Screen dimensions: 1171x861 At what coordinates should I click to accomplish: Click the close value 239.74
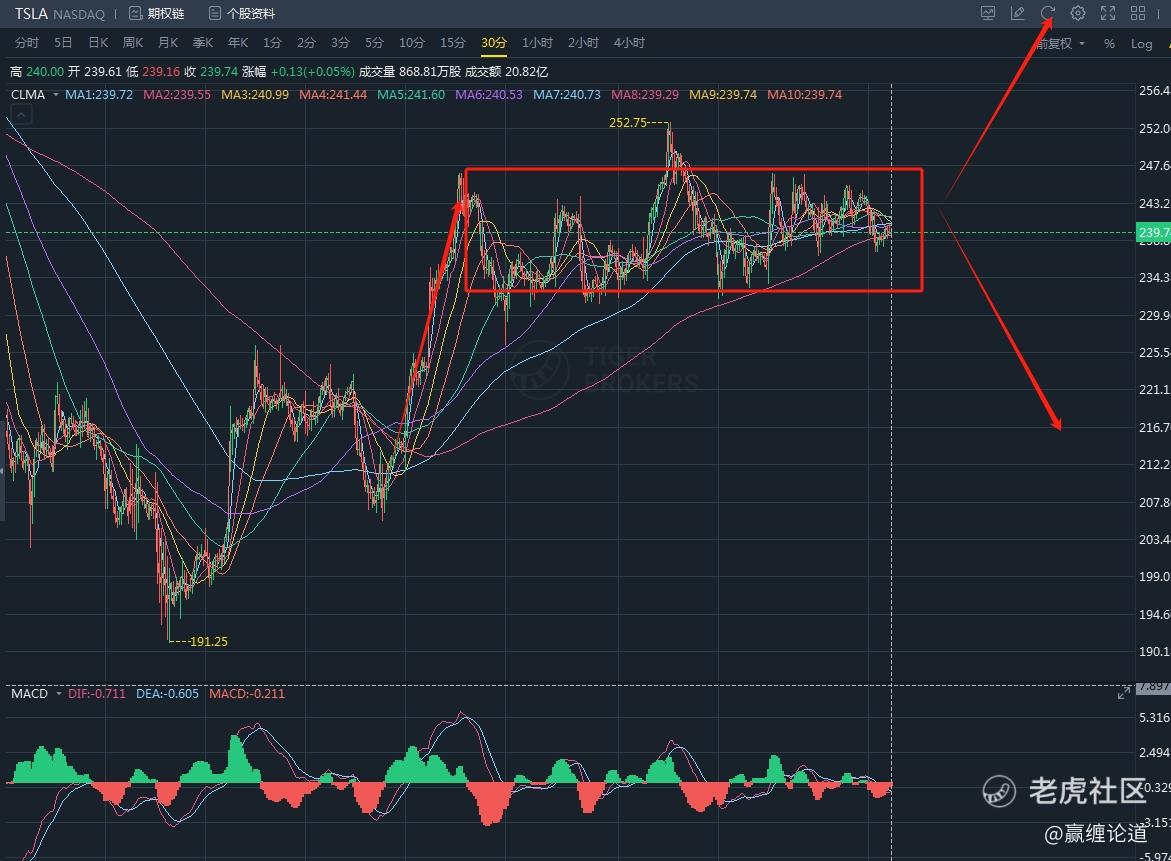[x=219, y=72]
